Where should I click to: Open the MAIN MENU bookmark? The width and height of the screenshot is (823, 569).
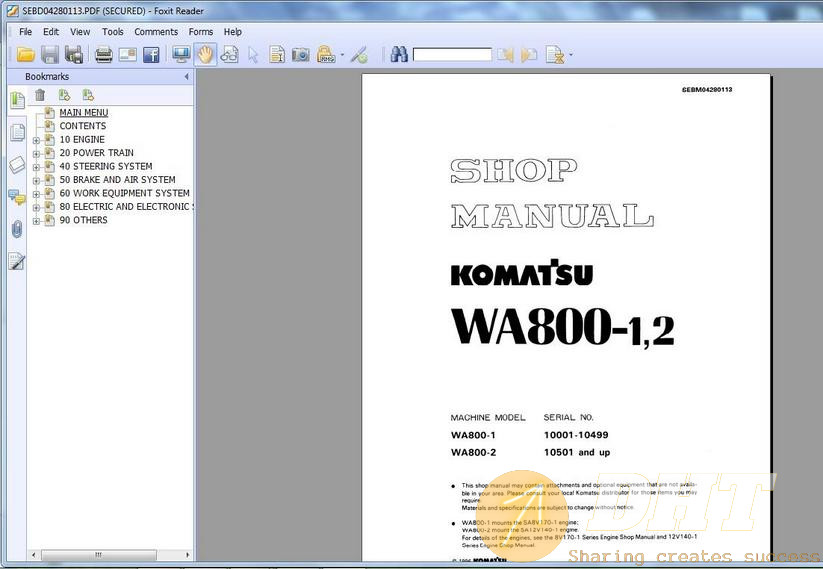tap(83, 112)
